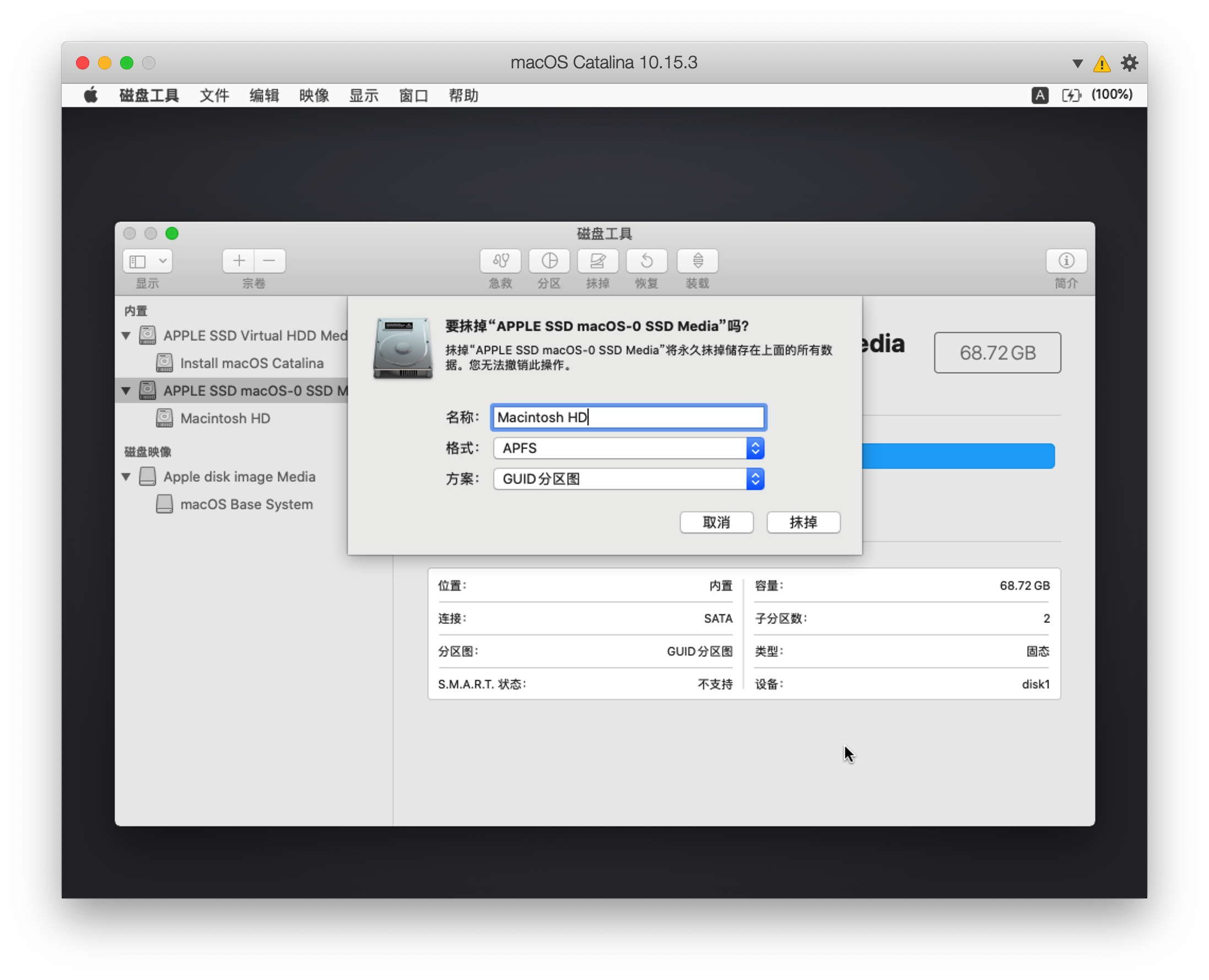This screenshot has height=980, width=1209.
Task: Click the VM settings gear icon
Action: click(1129, 63)
